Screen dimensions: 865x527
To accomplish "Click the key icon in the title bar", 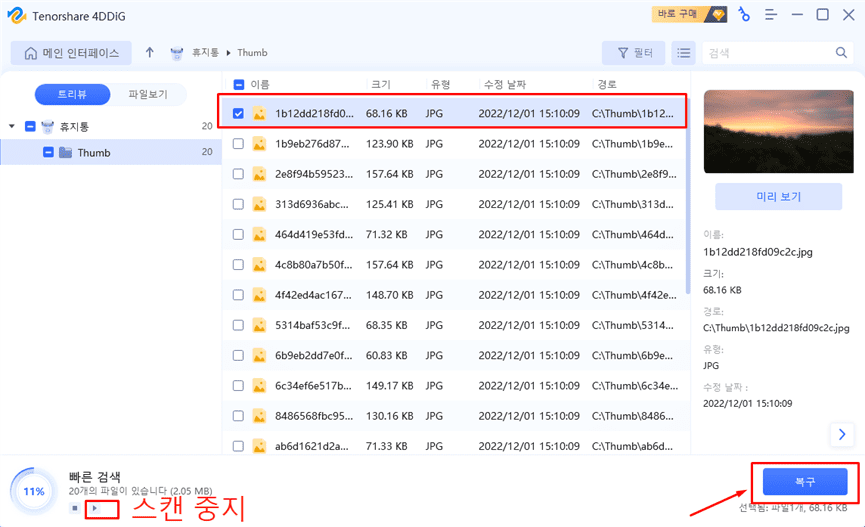I will [744, 14].
